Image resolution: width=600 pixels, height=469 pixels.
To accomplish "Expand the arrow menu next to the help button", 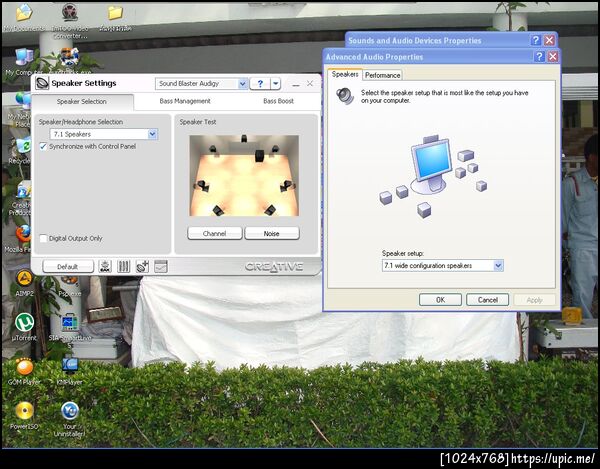I will point(276,83).
